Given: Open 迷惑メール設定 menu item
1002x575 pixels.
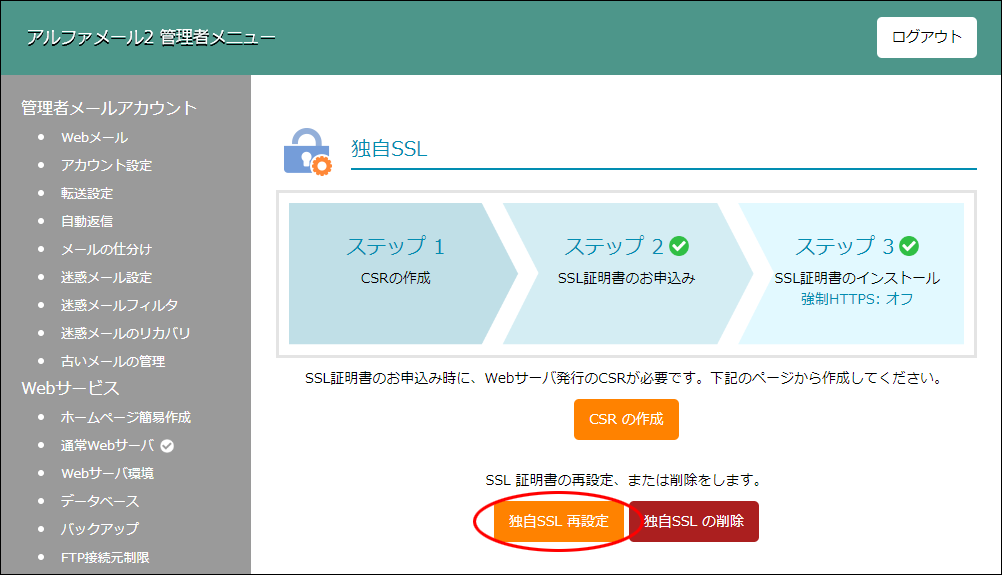Looking at the screenshot, I should click(107, 277).
